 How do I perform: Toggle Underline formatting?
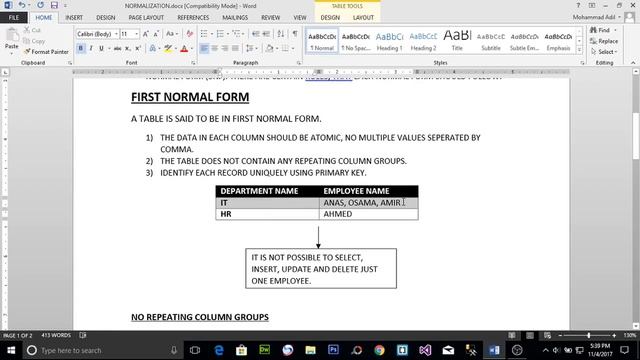click(101, 49)
